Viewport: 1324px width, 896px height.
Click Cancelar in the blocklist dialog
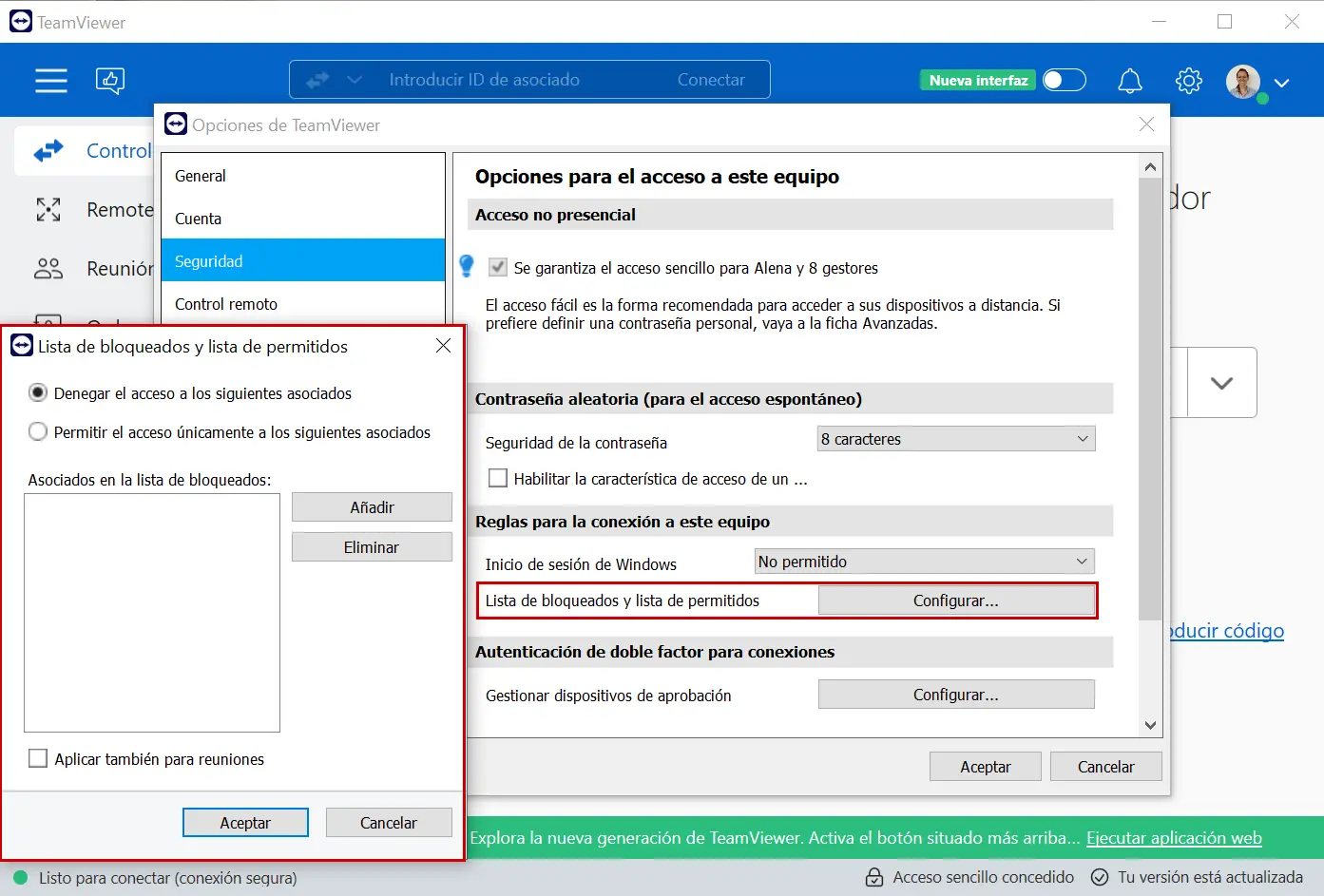coord(389,823)
